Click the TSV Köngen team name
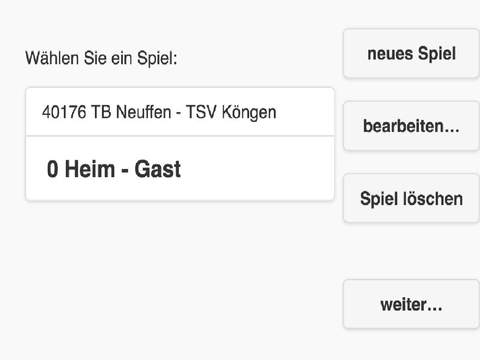The width and height of the screenshot is (480, 360). 231,112
